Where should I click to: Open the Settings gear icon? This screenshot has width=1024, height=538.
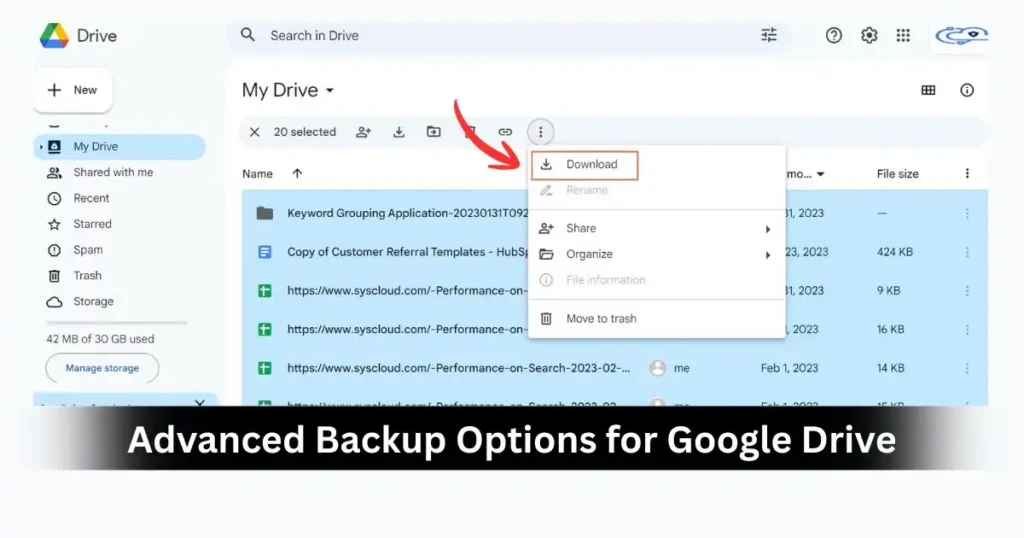click(x=869, y=35)
